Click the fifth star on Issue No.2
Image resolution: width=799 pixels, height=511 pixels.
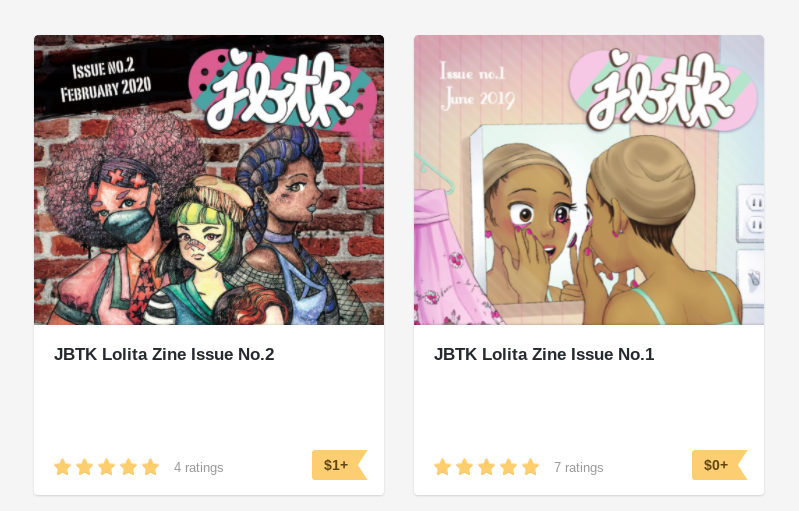pyautogui.click(x=150, y=467)
